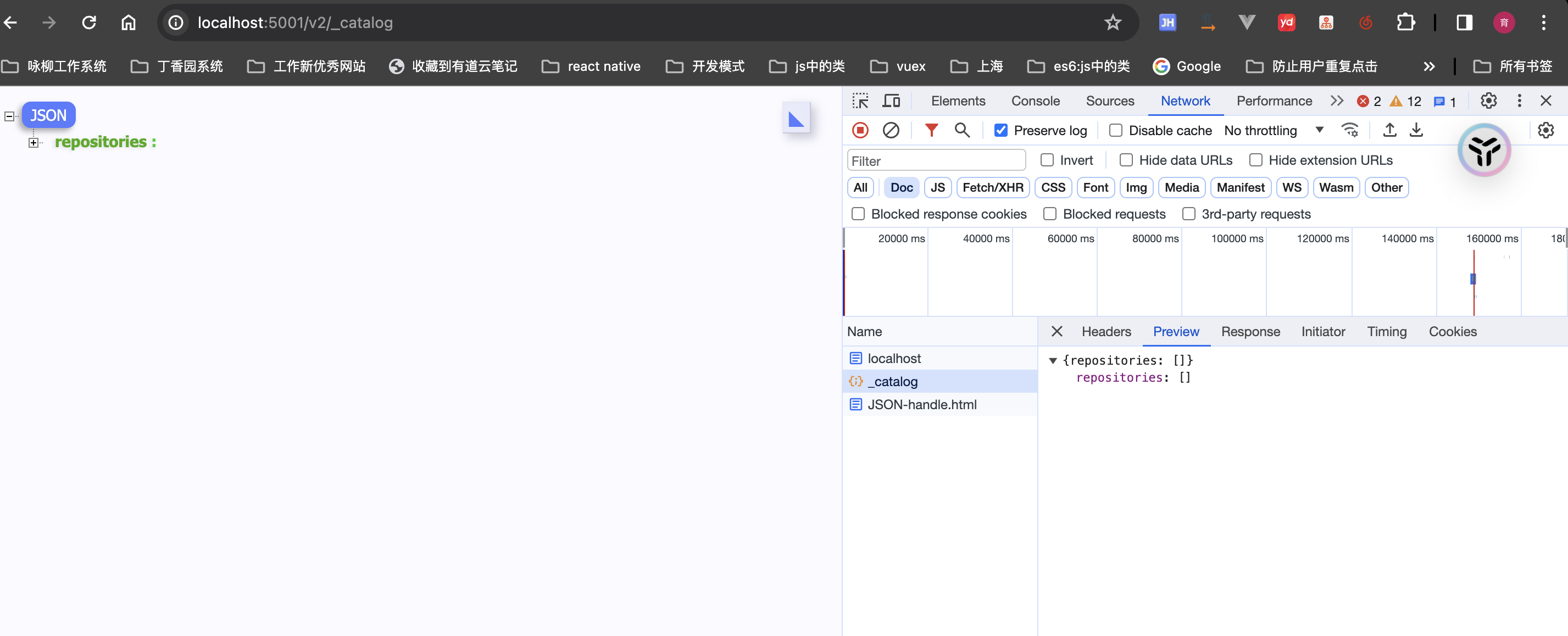
Task: Enable the Invert filter checkbox
Action: 1047,160
